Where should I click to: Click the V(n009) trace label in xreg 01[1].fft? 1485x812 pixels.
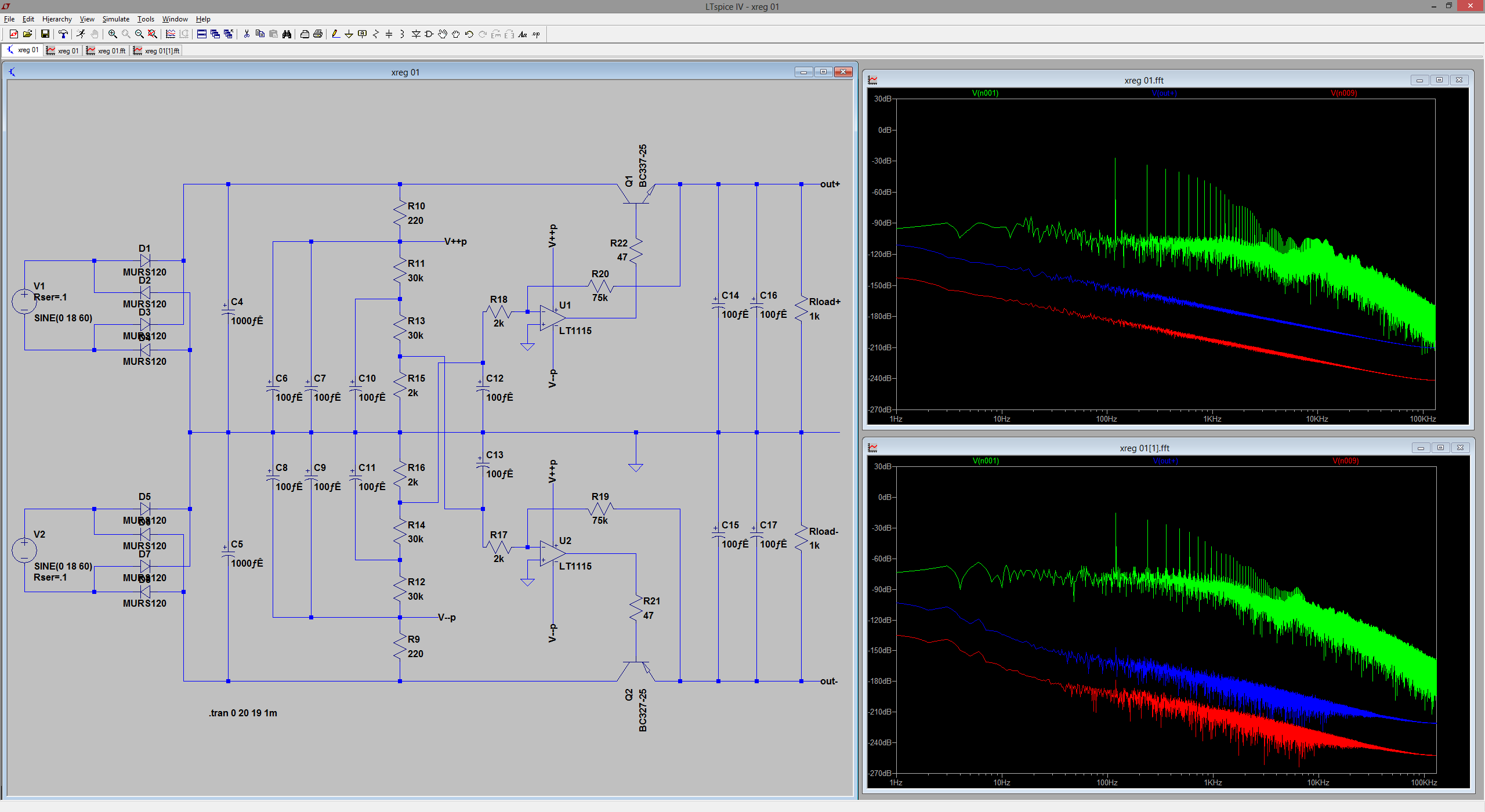pos(1346,461)
